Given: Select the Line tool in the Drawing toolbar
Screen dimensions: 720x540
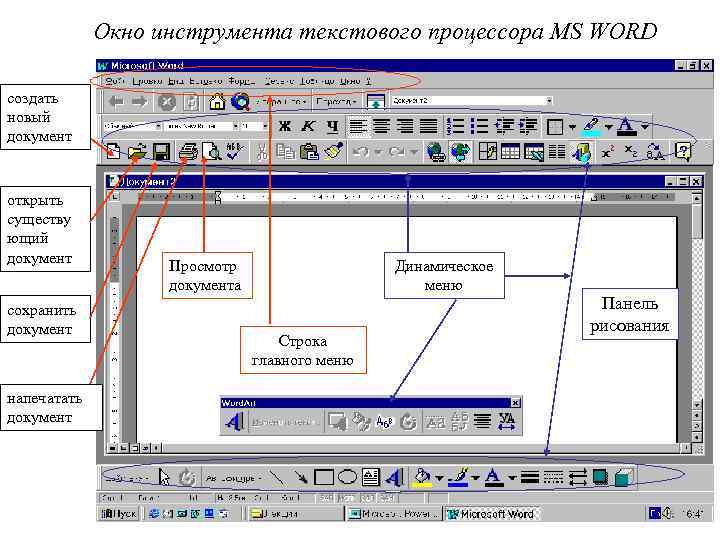Looking at the screenshot, I should pyautogui.click(x=277, y=478).
